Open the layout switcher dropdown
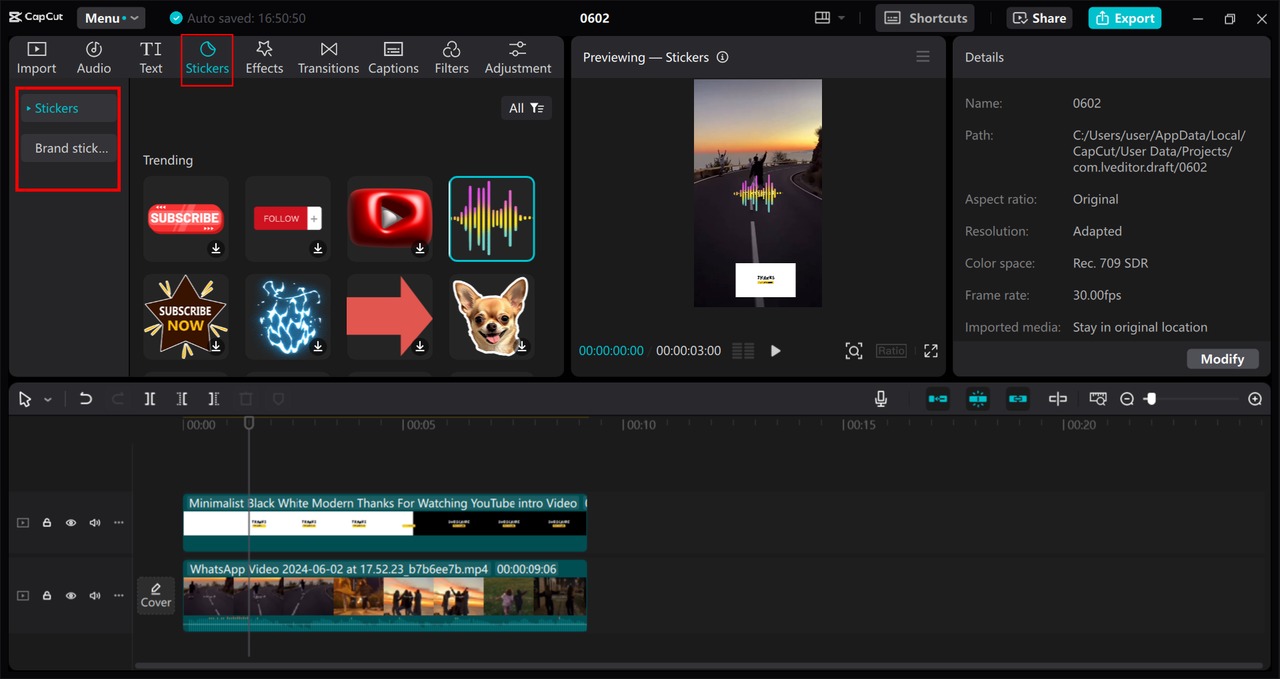Screen dimensions: 1280x679 829,18
